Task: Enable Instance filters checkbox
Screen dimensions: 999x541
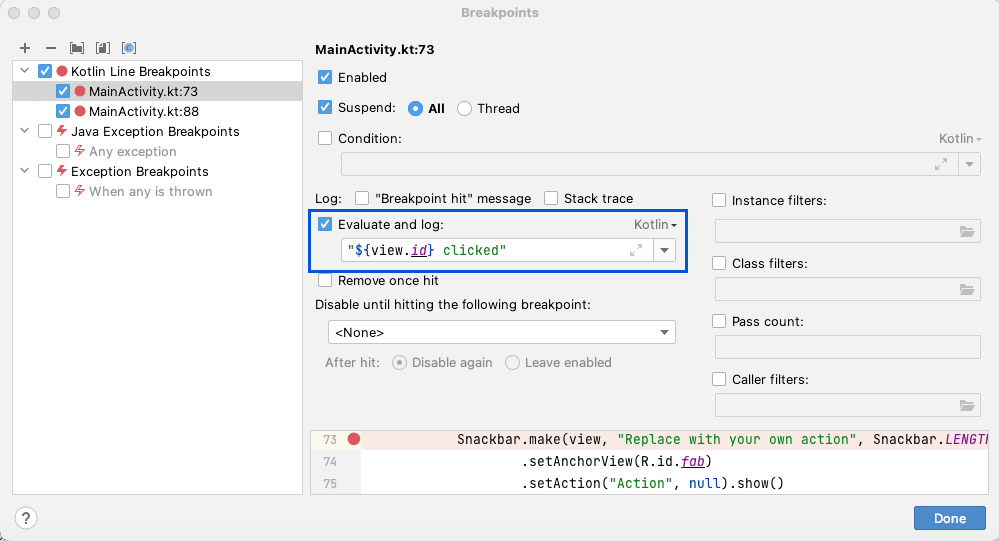Action: [719, 200]
